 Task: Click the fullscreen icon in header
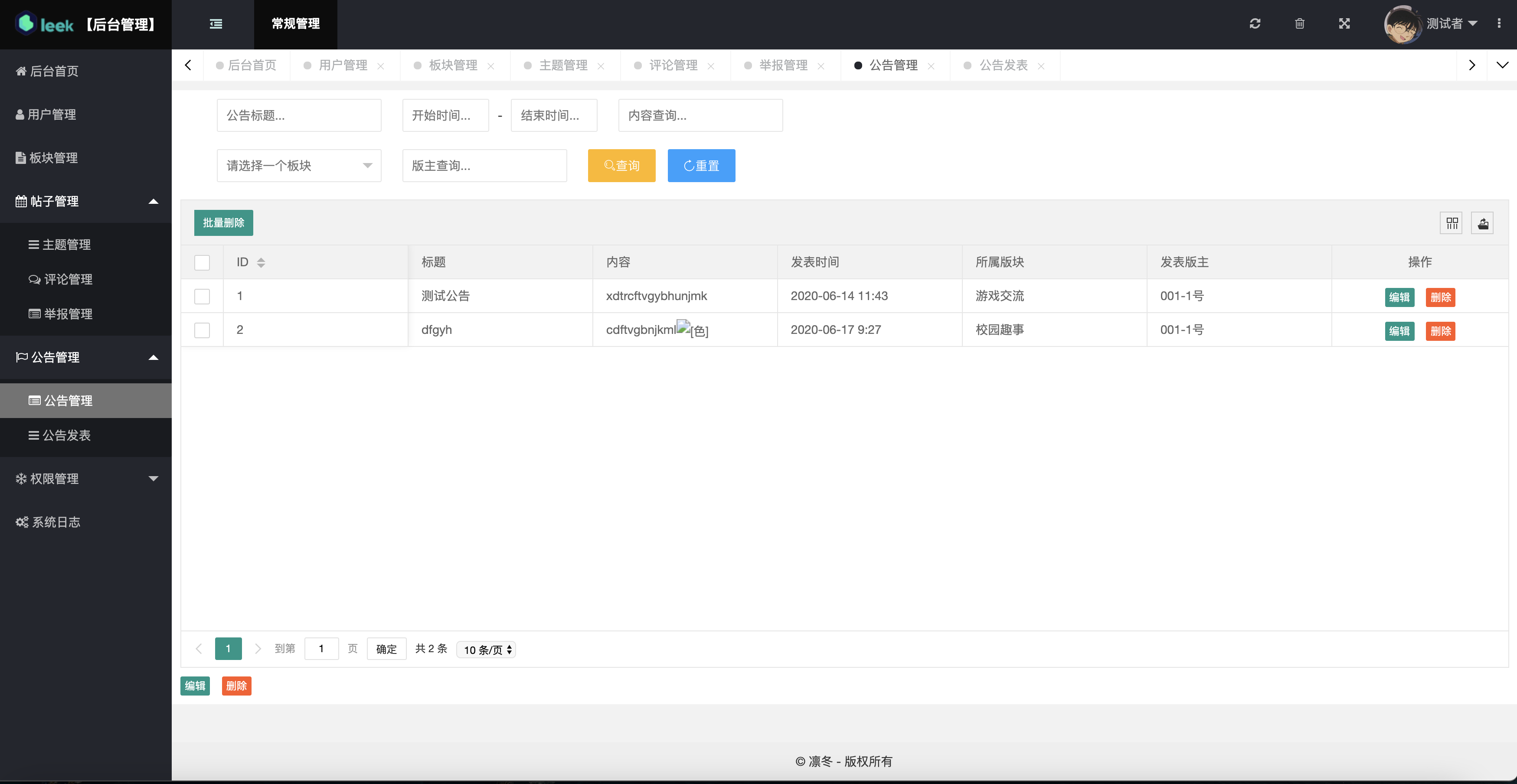click(x=1344, y=23)
